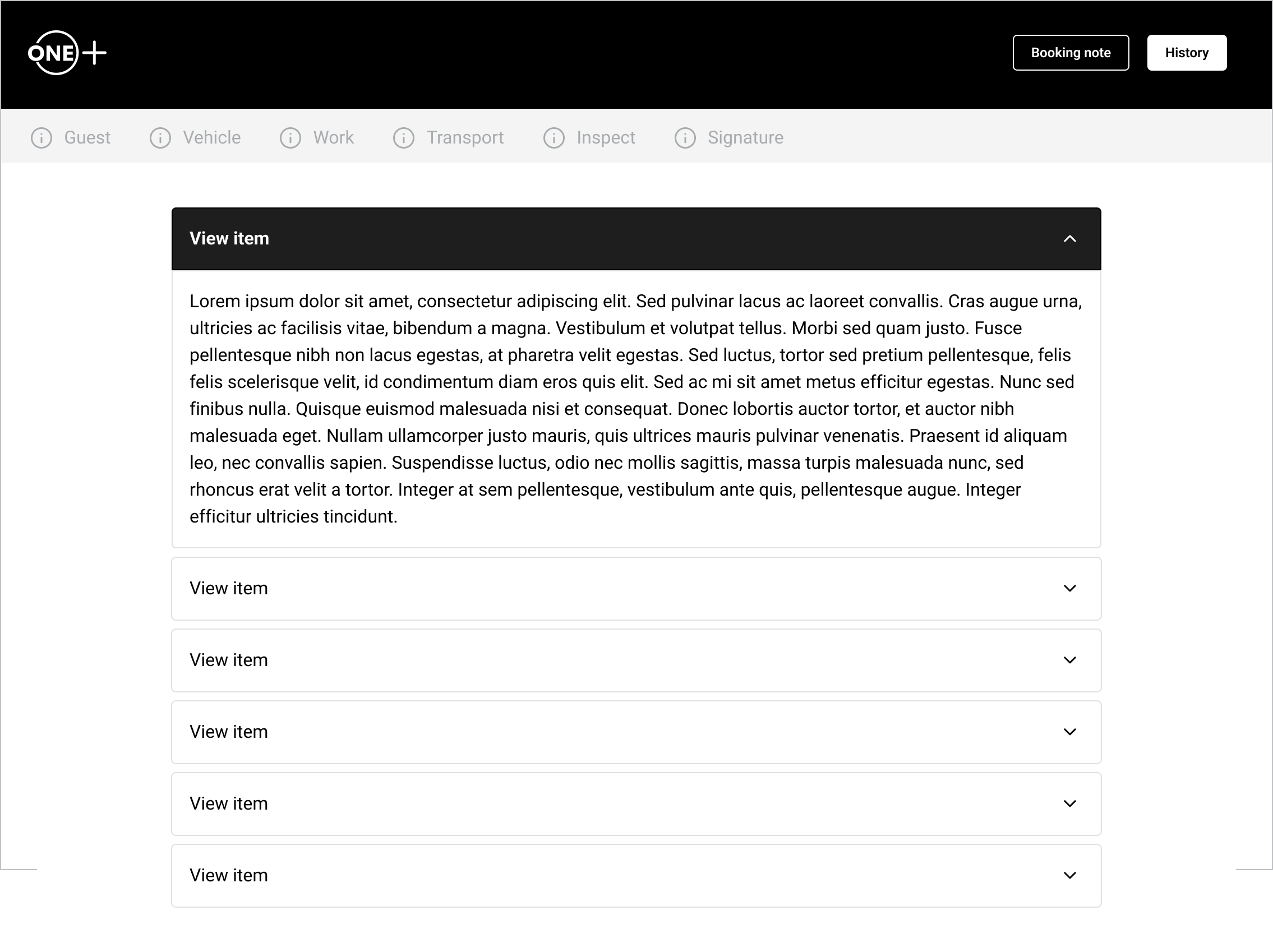Image resolution: width=1273 pixels, height=952 pixels.
Task: Click the info icon beside Signature
Action: coord(685,138)
